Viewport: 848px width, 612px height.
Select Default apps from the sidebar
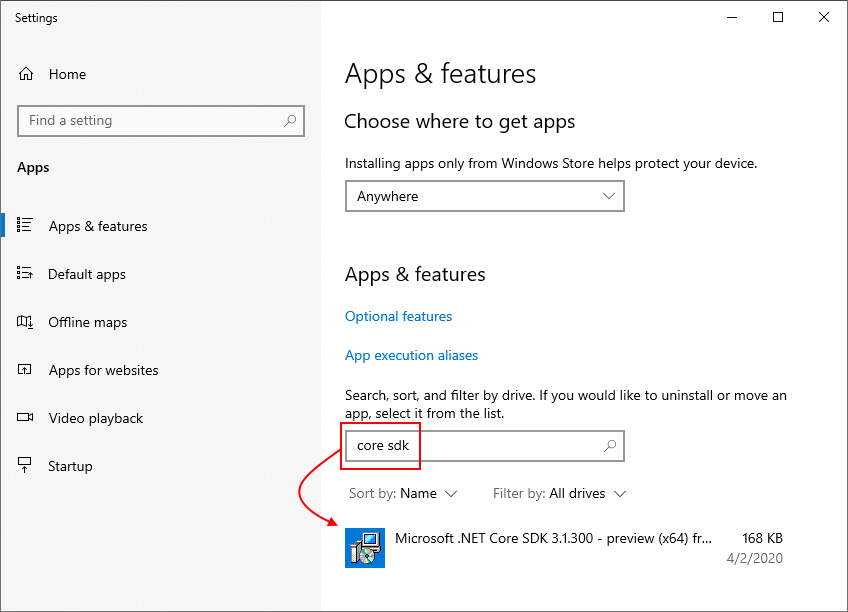click(x=87, y=273)
